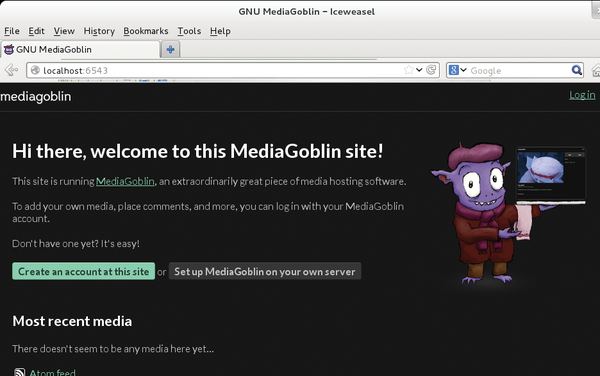600x376 pixels.
Task: Click the browser back arrow button
Action: [x=11, y=70]
